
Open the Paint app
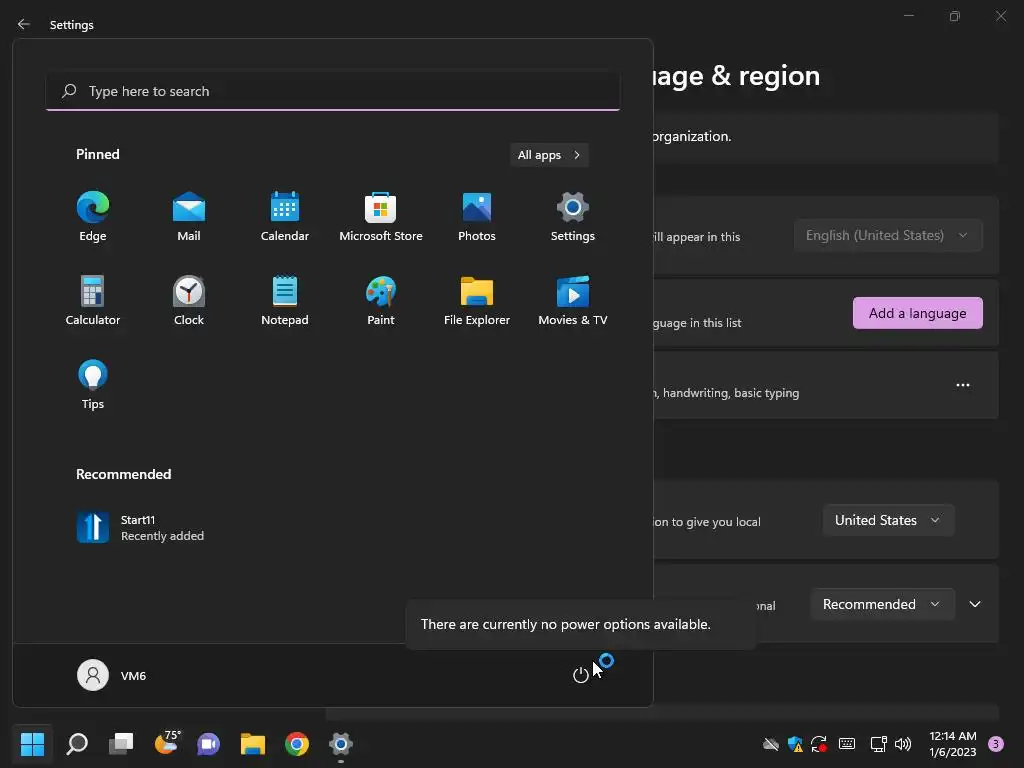[381, 301]
